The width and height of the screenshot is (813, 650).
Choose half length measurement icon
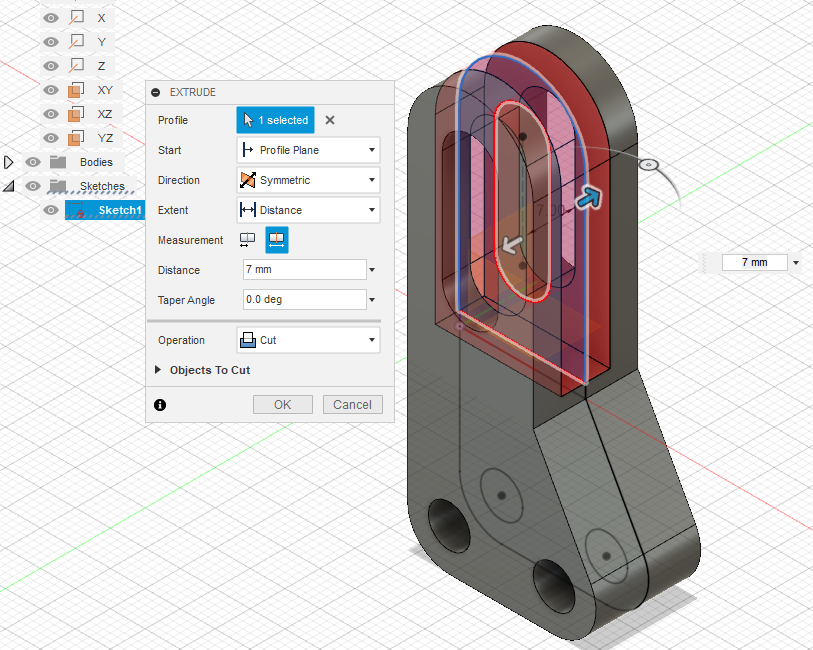(x=247, y=240)
